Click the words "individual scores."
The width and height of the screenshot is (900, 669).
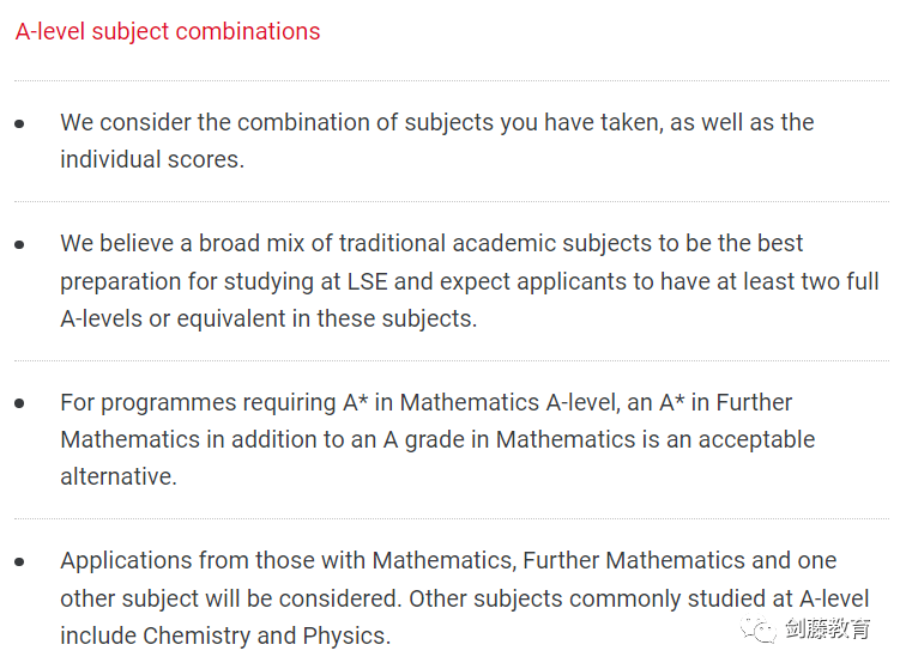[x=152, y=159]
